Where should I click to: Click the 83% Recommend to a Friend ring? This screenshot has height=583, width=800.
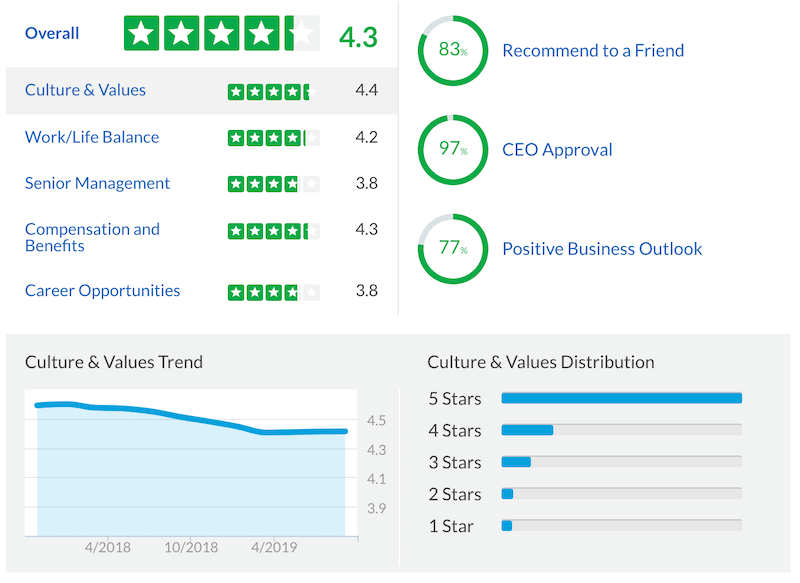(452, 50)
